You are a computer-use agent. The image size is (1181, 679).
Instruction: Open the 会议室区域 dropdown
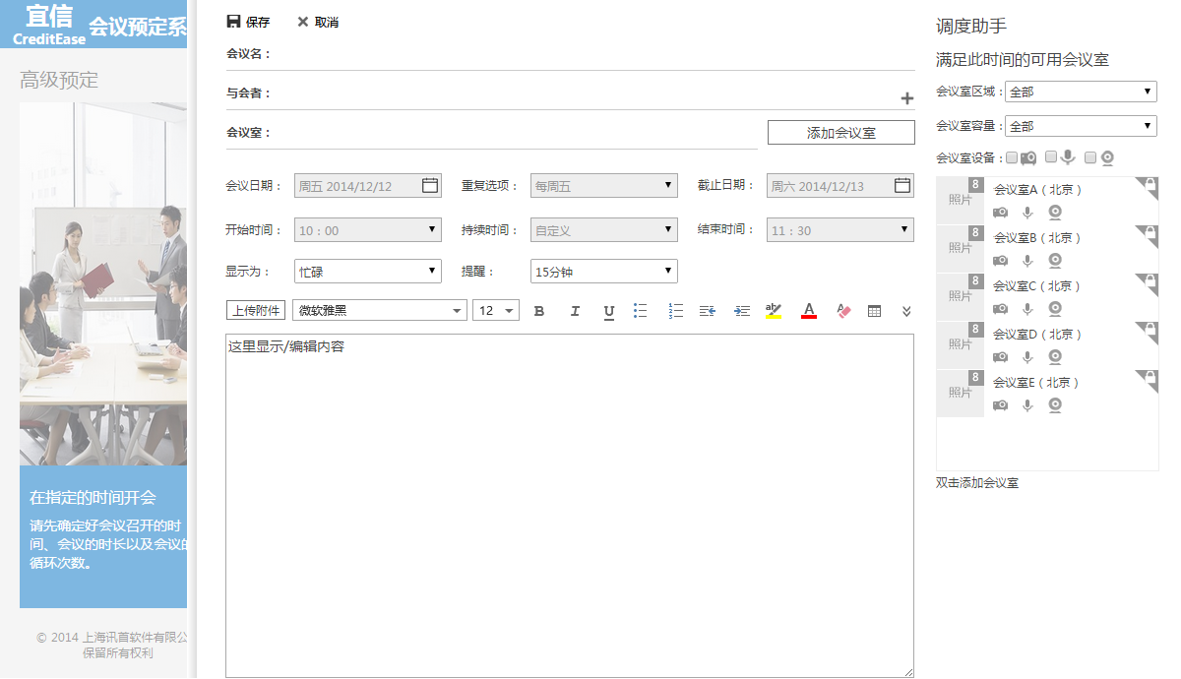tap(1081, 91)
